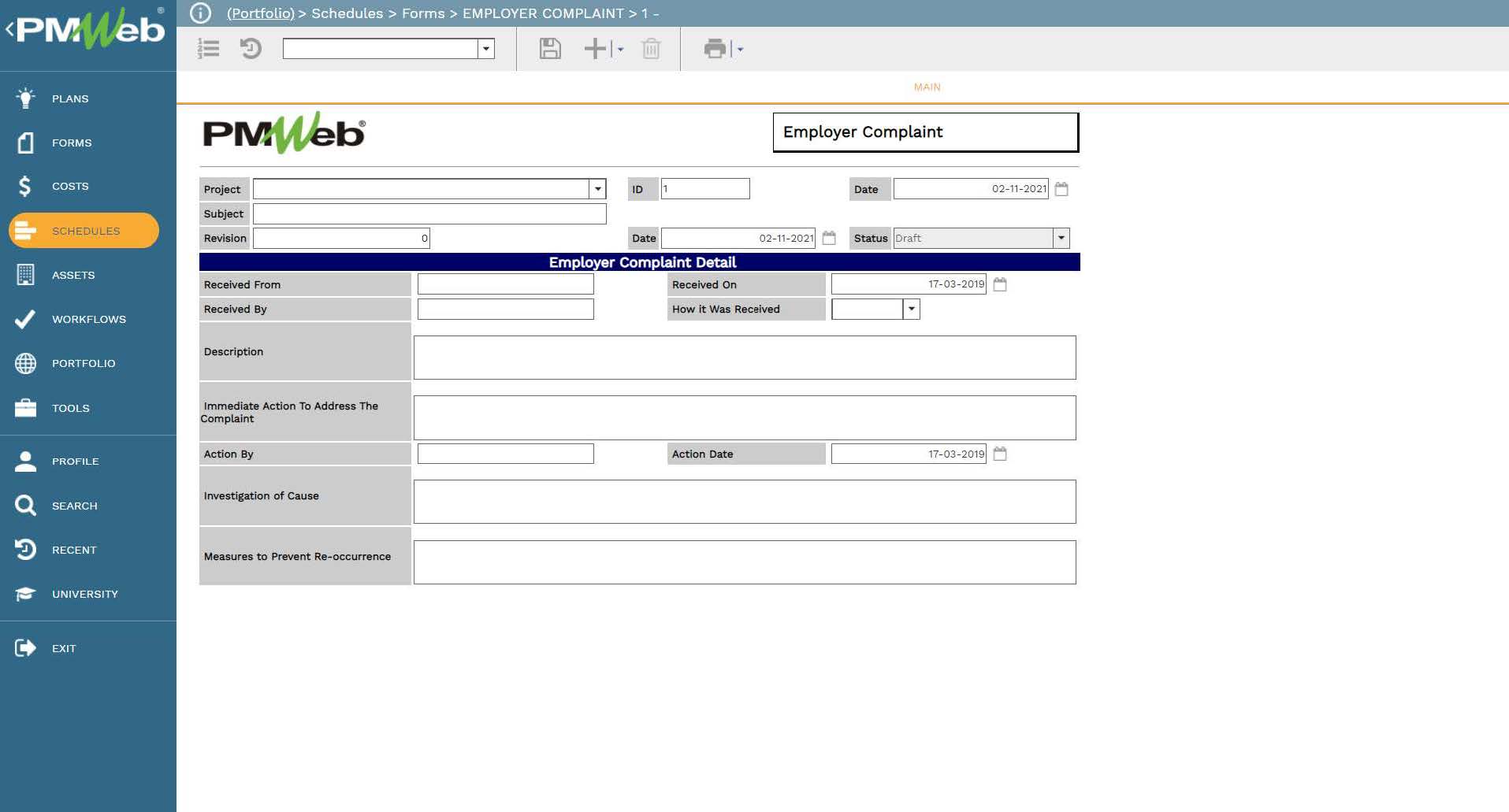The height and width of the screenshot is (812, 1509).
Task: Open calendar for Received On date
Action: click(x=1000, y=284)
